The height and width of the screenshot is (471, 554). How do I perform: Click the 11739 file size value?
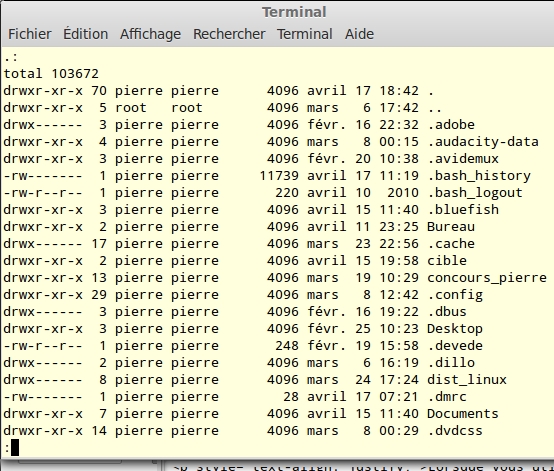coord(279,176)
